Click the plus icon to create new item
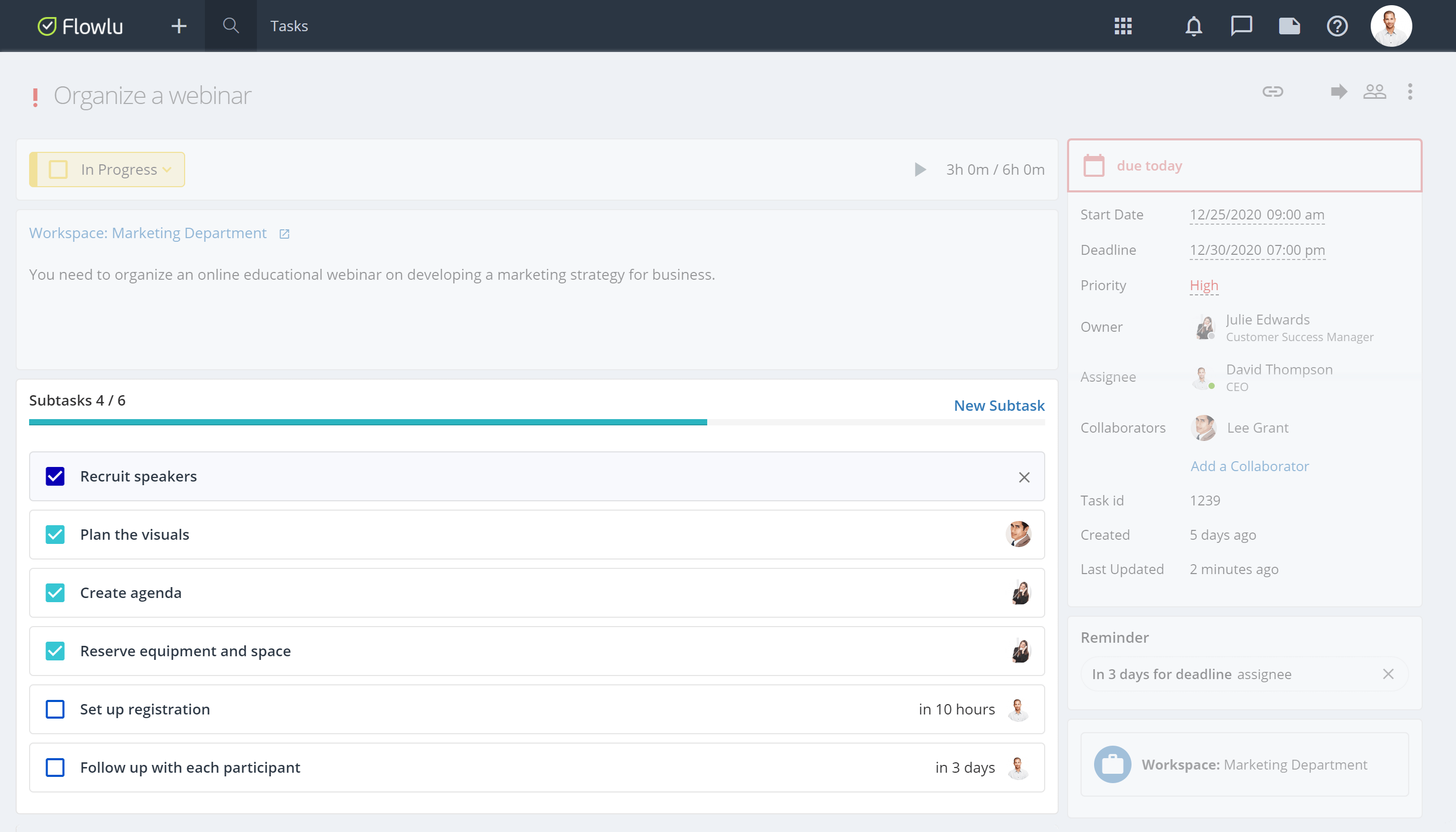1456x832 pixels. (x=179, y=25)
